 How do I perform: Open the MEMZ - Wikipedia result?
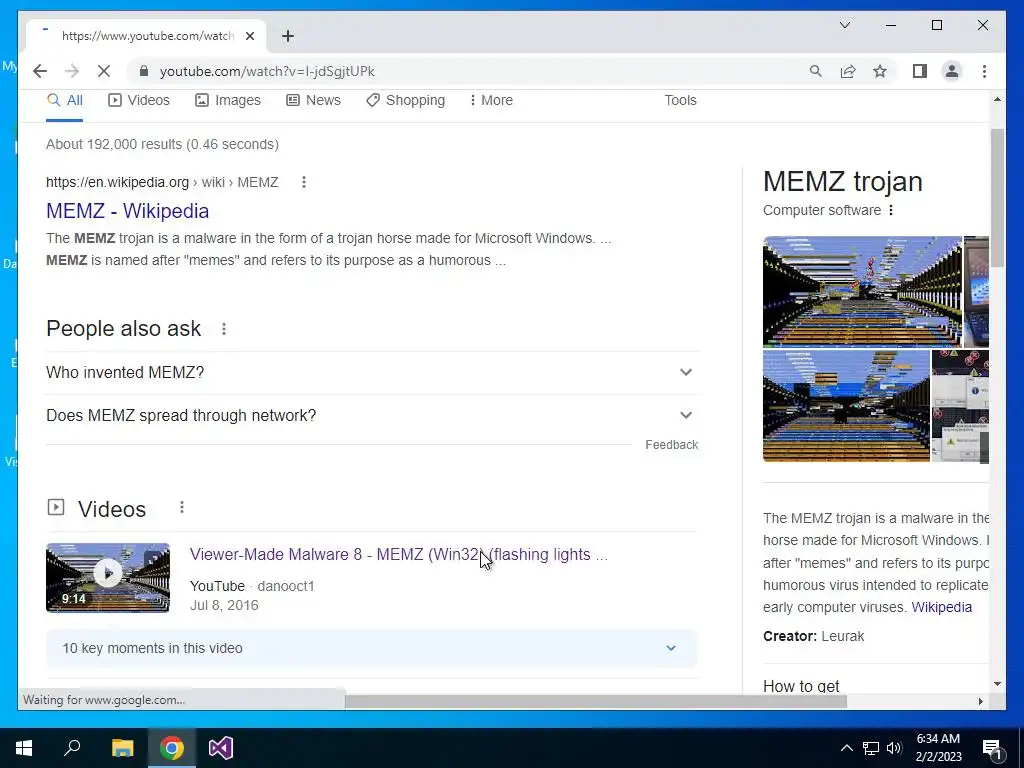[x=127, y=211]
